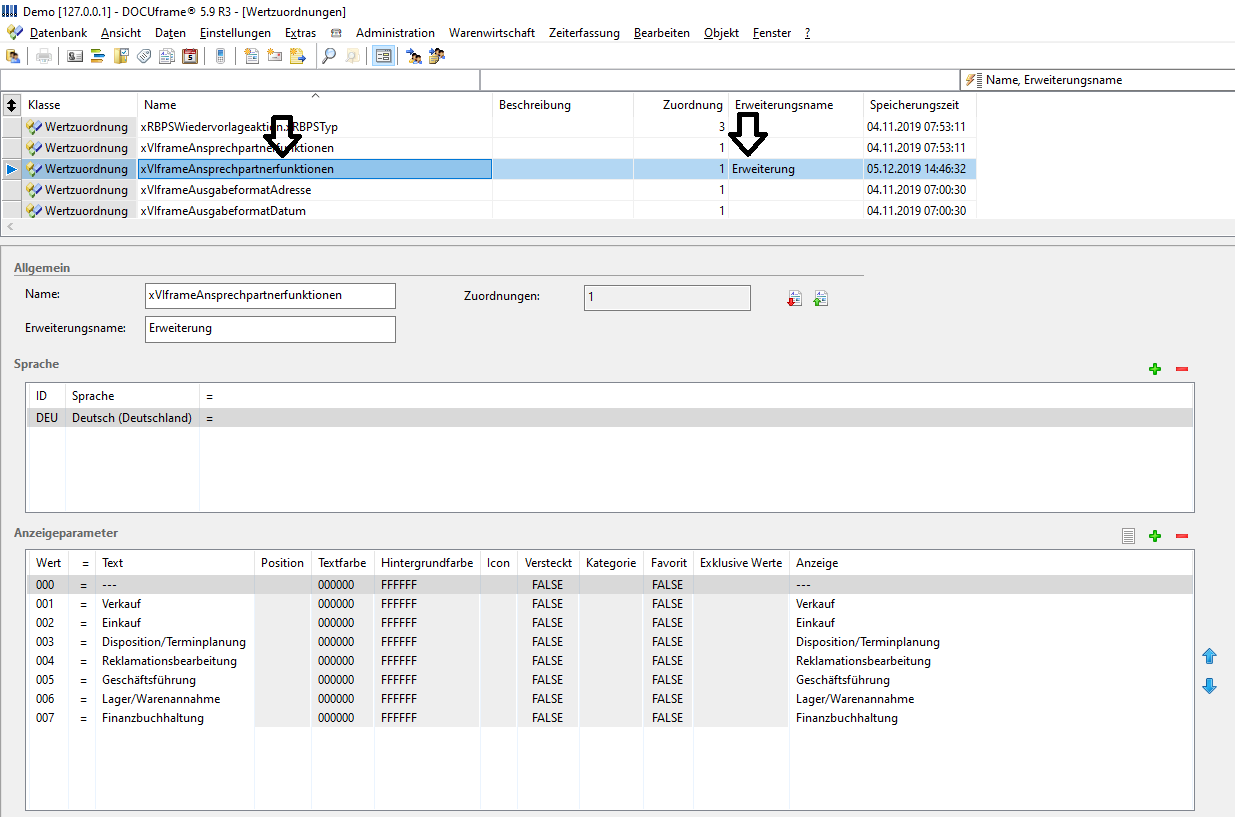This screenshot has width=1235, height=817.
Task: Sort the list by Klasse column header
Action: (x=80, y=105)
